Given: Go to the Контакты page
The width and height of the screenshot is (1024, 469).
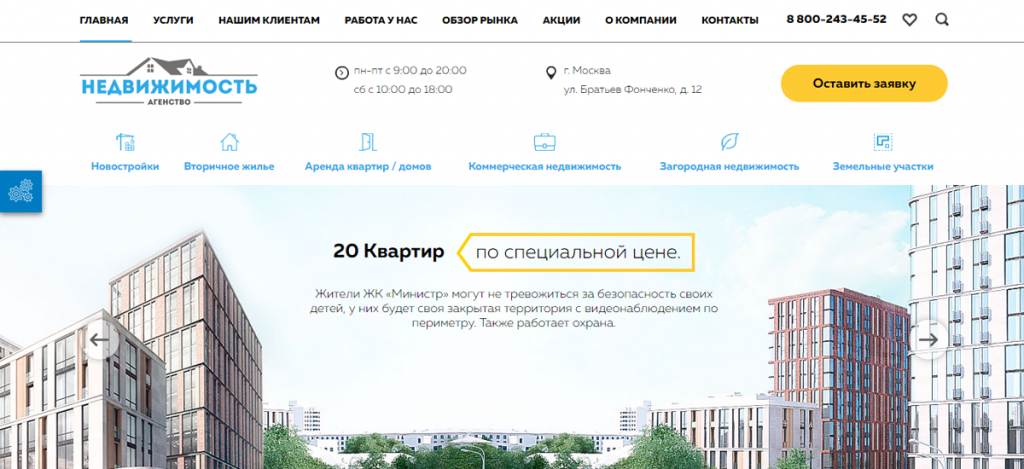Looking at the screenshot, I should coord(729,20).
